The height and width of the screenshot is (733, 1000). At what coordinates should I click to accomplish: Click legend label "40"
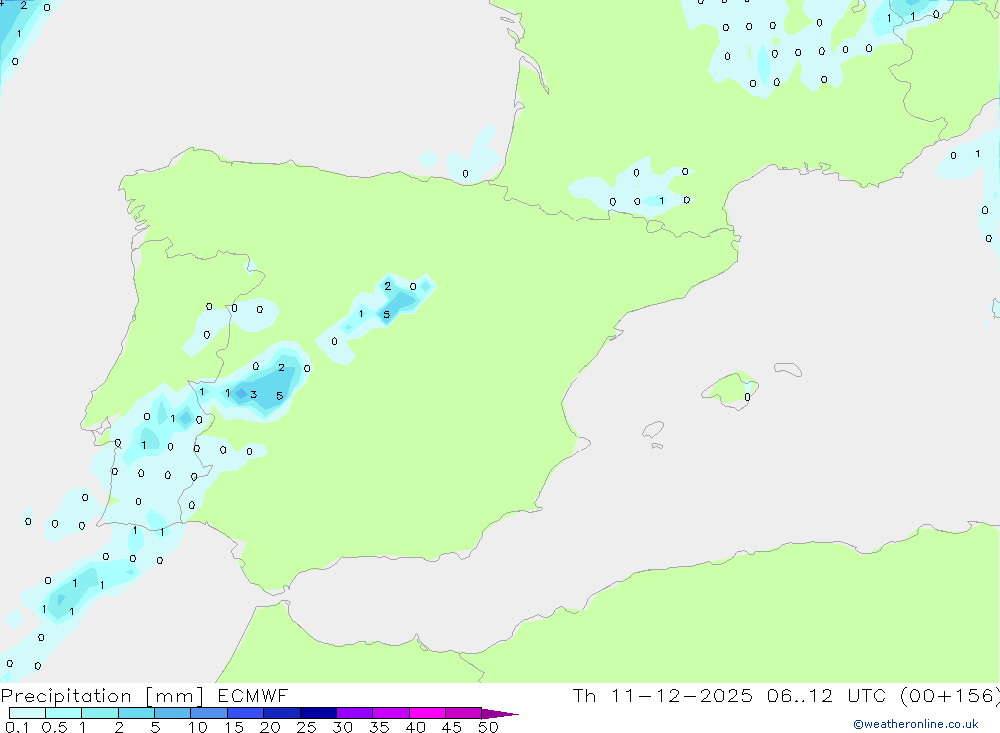coord(416,727)
